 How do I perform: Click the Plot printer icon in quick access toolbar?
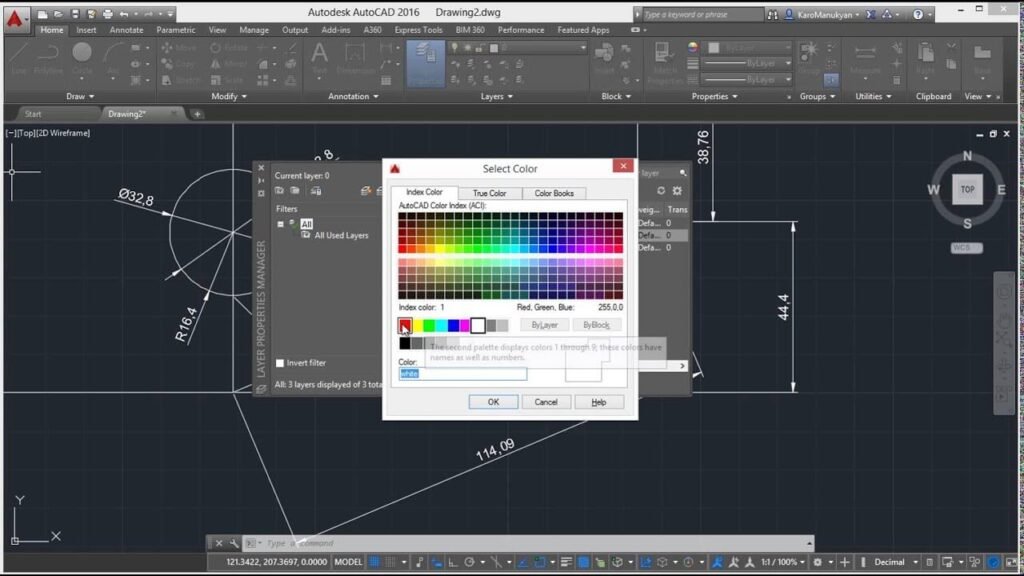(x=108, y=14)
